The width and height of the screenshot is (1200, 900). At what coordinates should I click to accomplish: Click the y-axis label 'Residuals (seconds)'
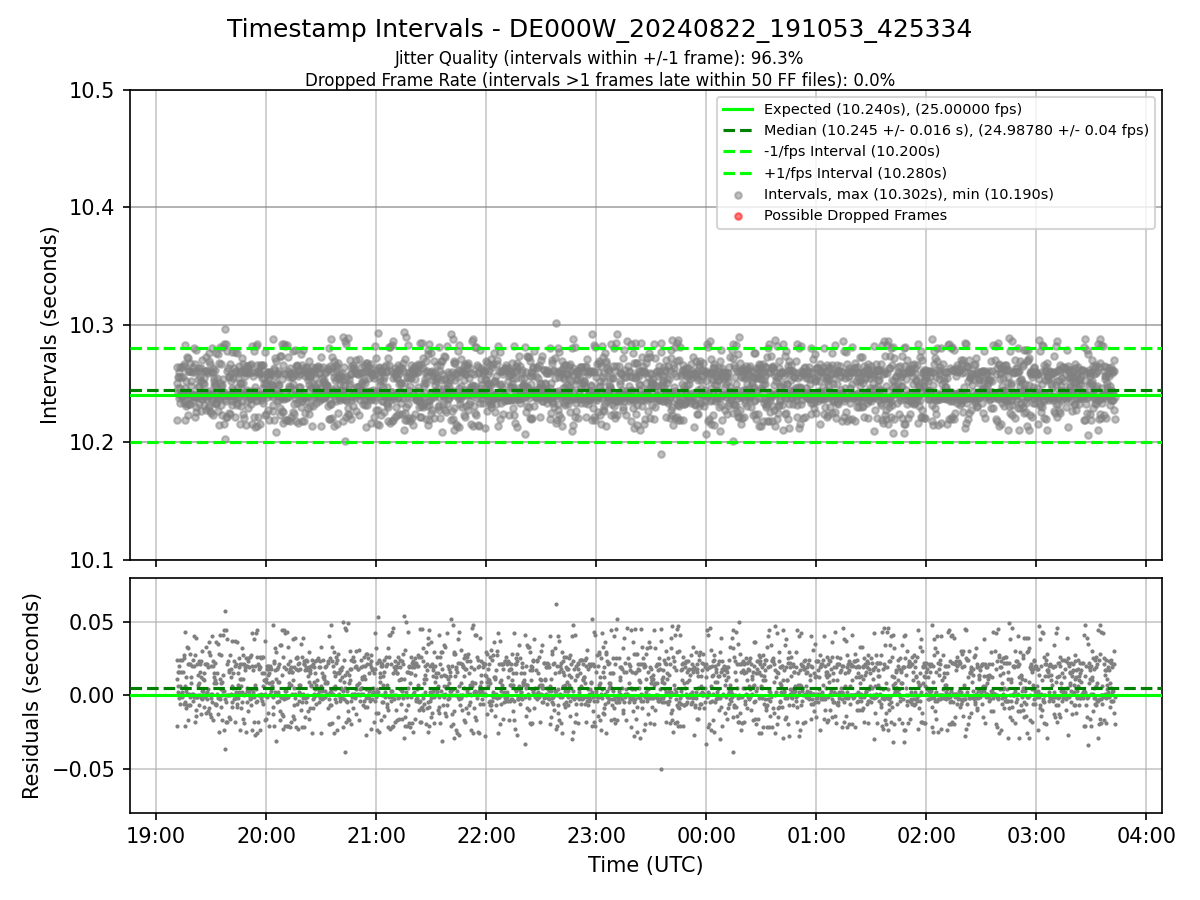point(32,696)
